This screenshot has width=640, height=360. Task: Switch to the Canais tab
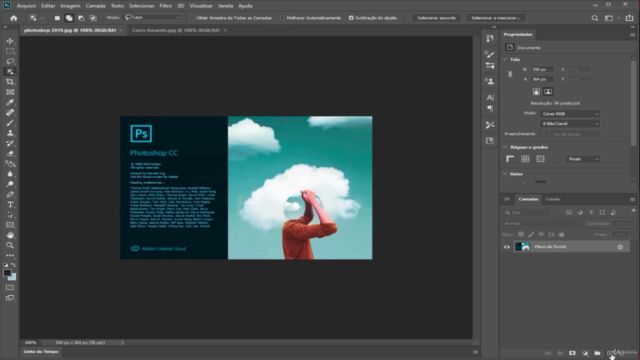click(553, 199)
